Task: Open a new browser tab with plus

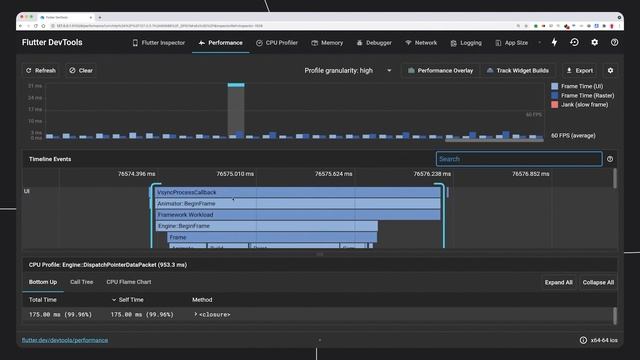Action: point(100,18)
